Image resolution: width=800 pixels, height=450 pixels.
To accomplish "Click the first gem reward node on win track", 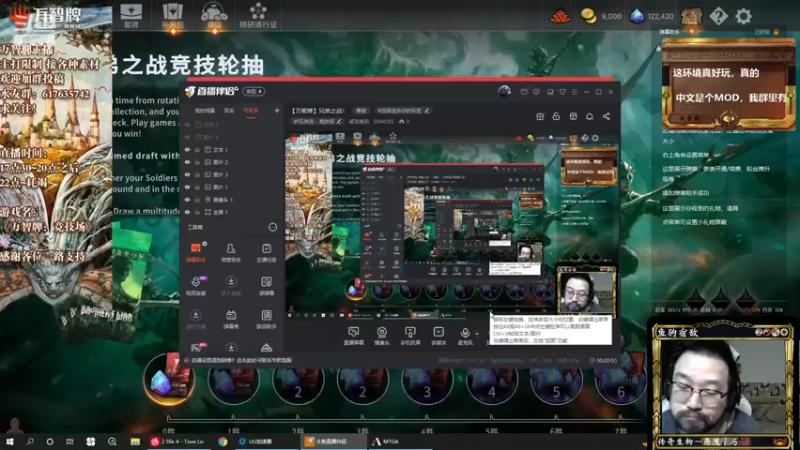I will pyautogui.click(x=169, y=380).
